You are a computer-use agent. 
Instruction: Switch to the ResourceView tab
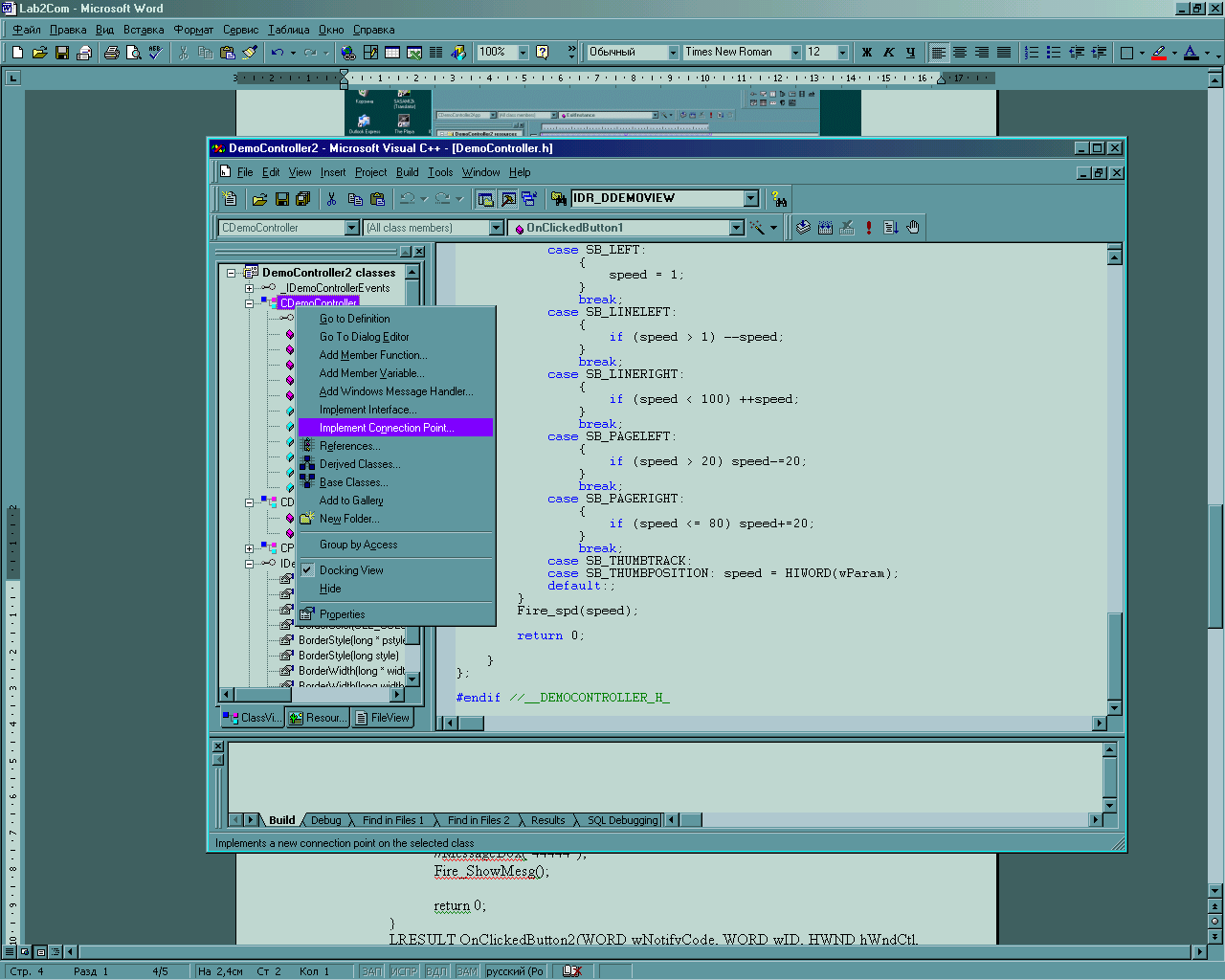tap(318, 718)
